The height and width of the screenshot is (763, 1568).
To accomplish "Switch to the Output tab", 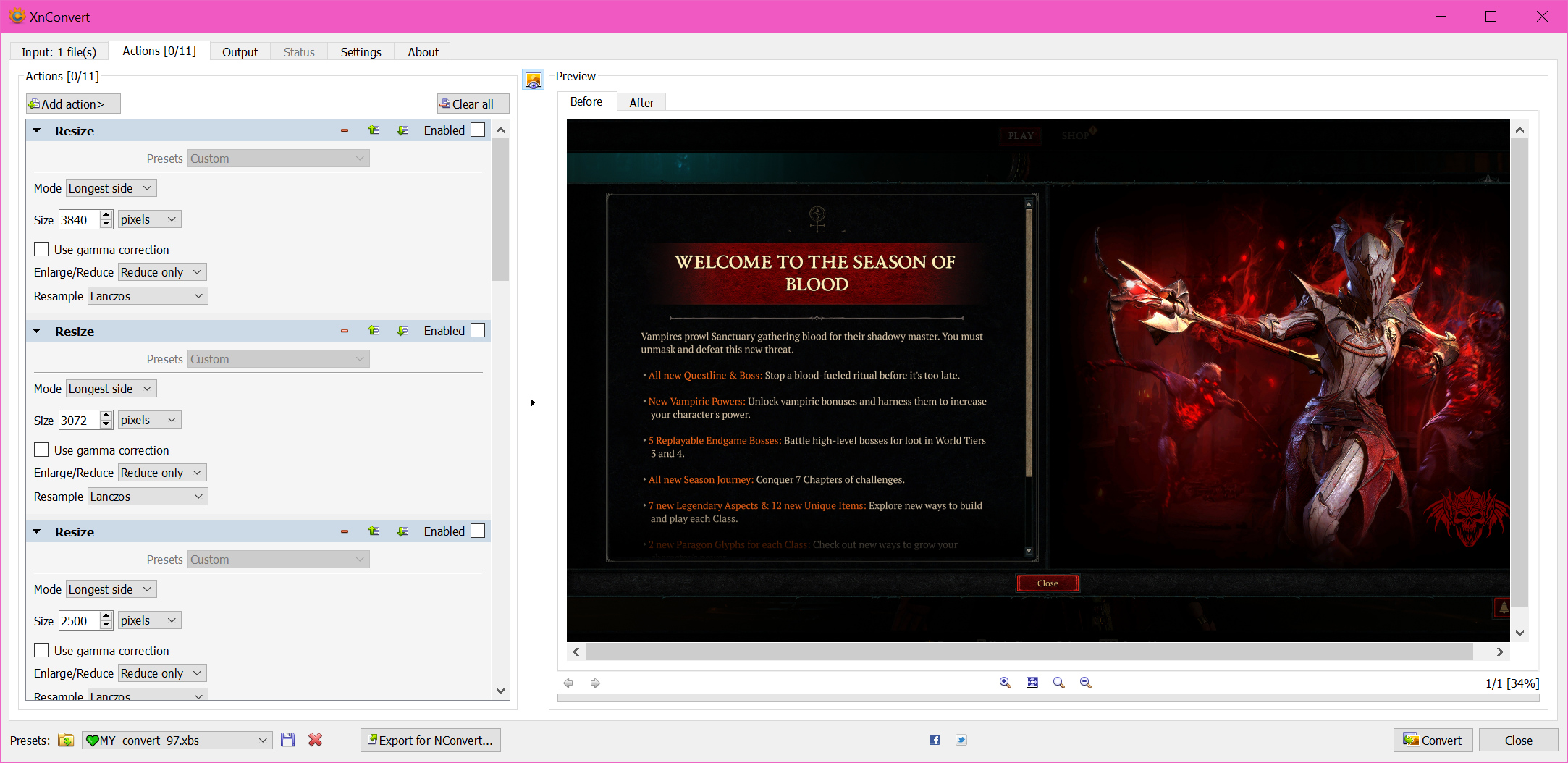I will pos(240,52).
